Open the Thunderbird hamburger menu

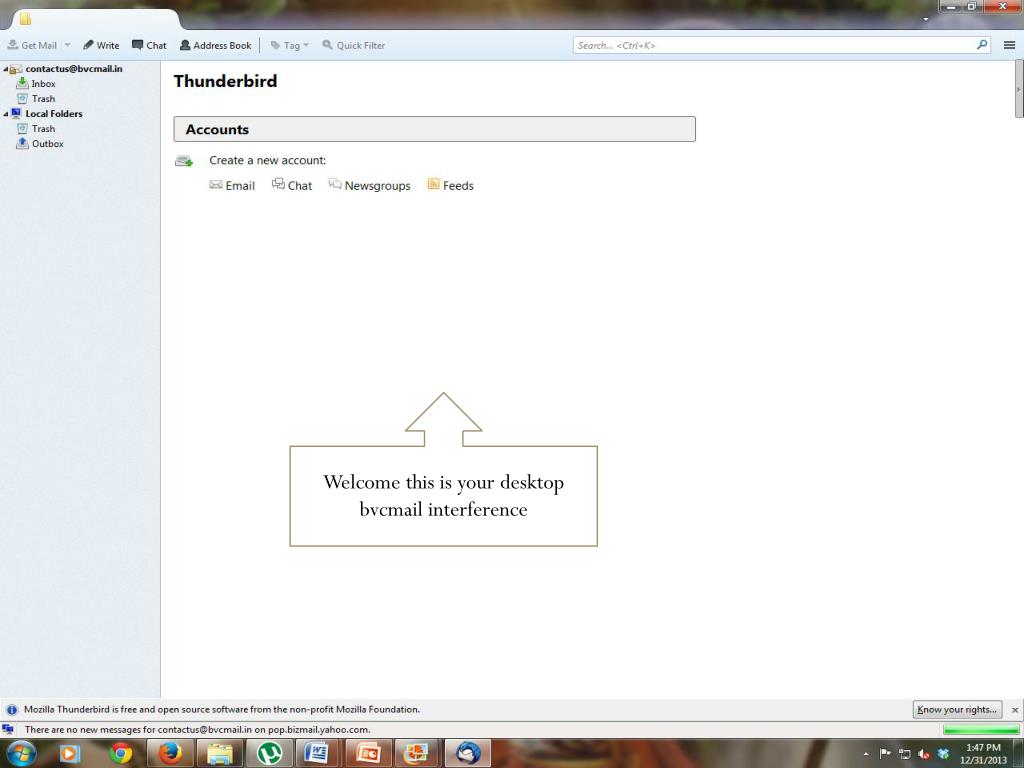(x=1009, y=45)
